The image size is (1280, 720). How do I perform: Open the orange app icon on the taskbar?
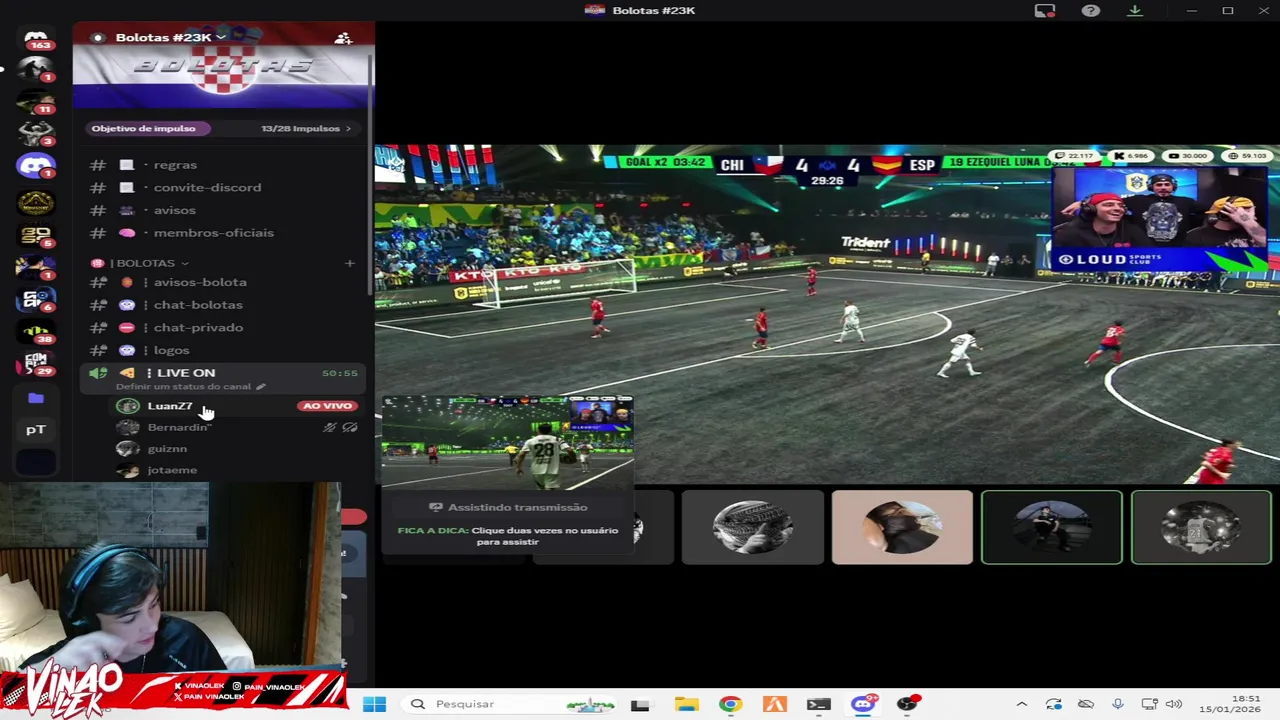pyautogui.click(x=774, y=704)
